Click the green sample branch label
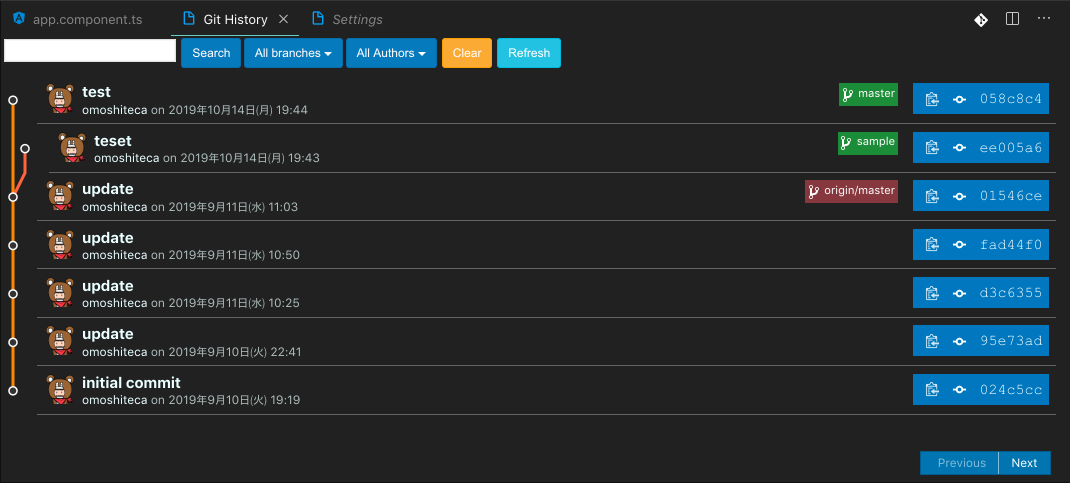1070x483 pixels. pos(868,143)
